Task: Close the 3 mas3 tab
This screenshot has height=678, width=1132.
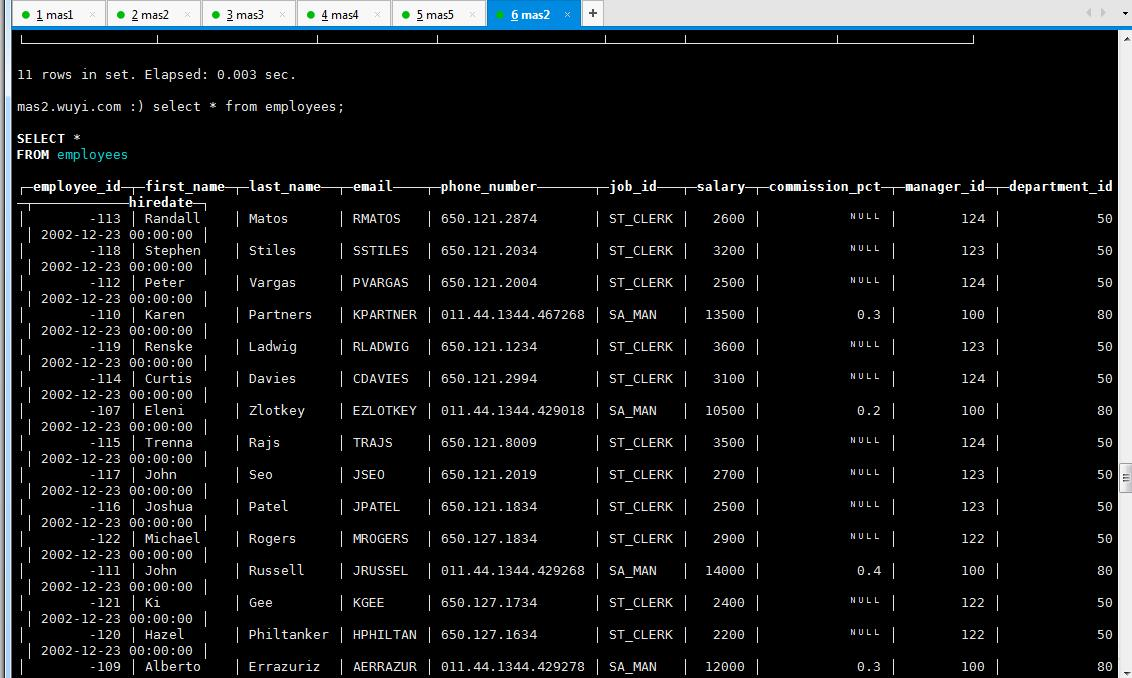Action: pyautogui.click(x=282, y=14)
